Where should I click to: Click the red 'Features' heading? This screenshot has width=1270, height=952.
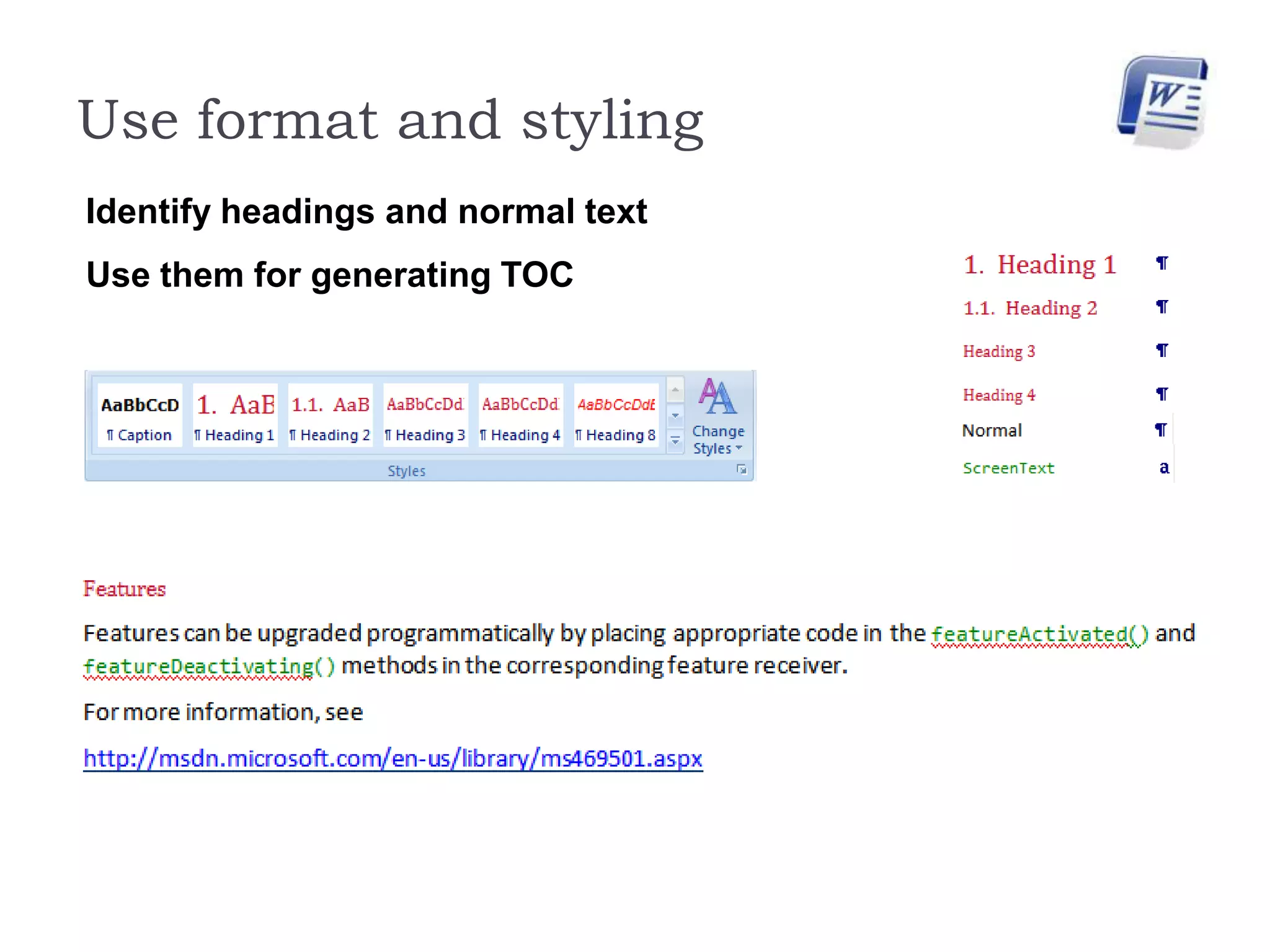(x=125, y=589)
